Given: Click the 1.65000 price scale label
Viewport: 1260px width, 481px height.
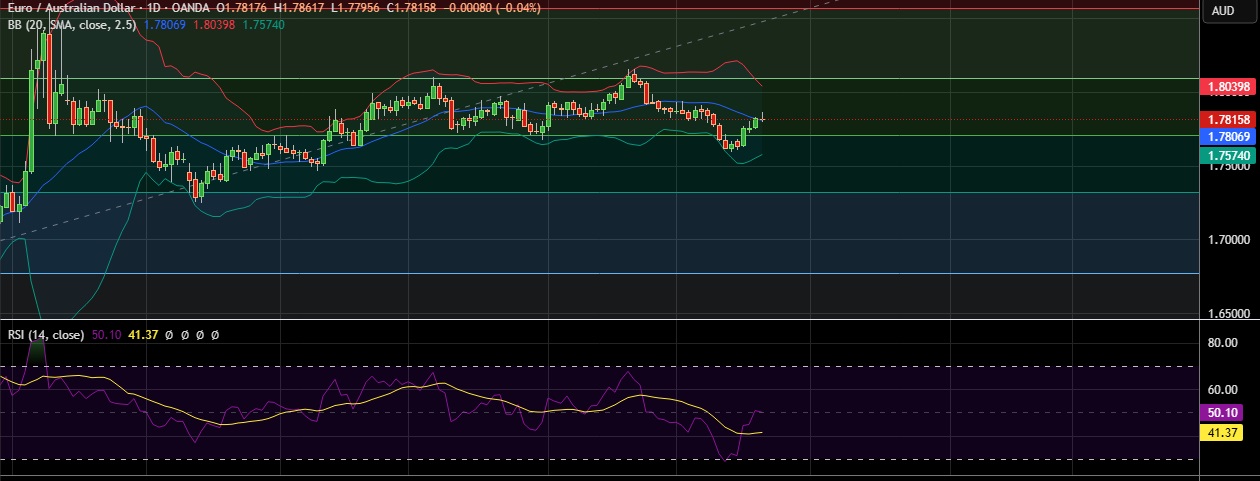Looking at the screenshot, I should point(1229,313).
